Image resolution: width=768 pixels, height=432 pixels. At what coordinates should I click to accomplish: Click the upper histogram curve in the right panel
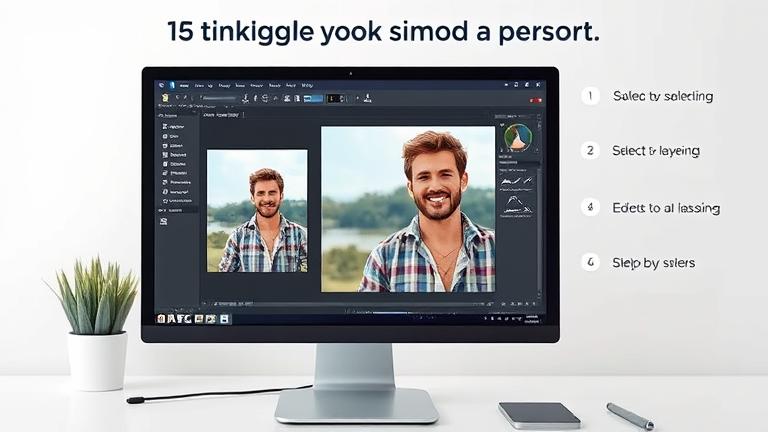516,182
